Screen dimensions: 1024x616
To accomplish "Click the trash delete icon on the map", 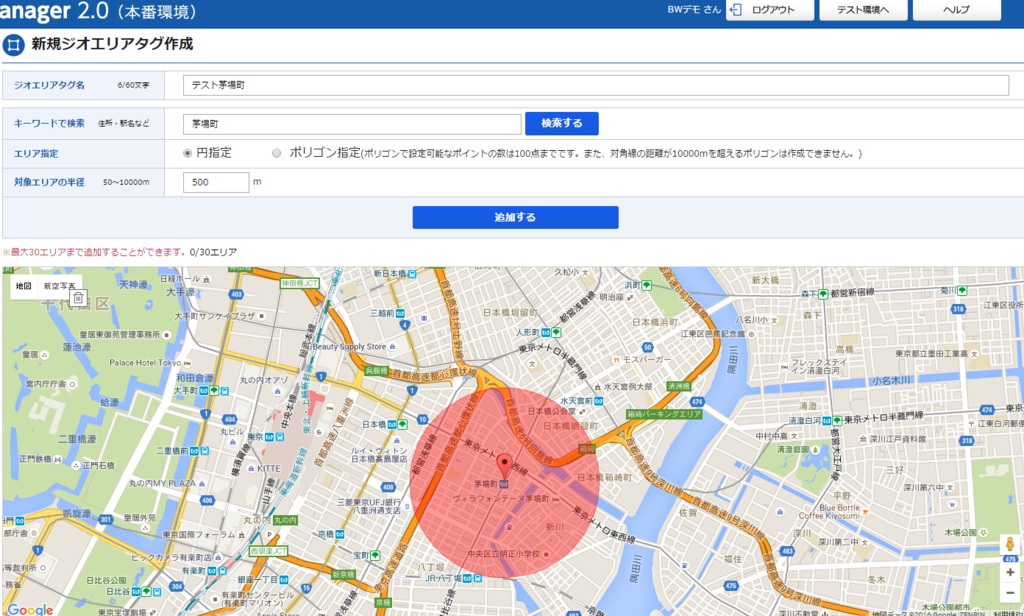I will pyautogui.click(x=78, y=299).
